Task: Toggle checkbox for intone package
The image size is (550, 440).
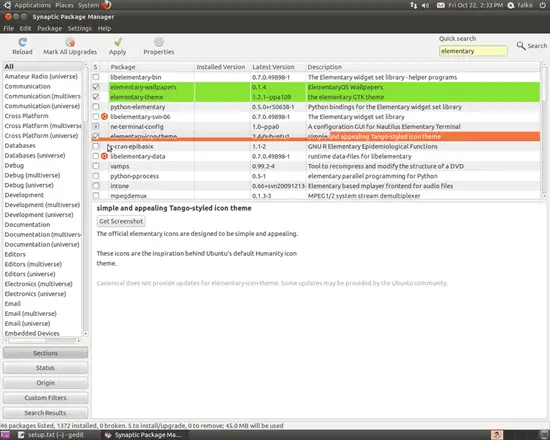Action: (x=96, y=185)
